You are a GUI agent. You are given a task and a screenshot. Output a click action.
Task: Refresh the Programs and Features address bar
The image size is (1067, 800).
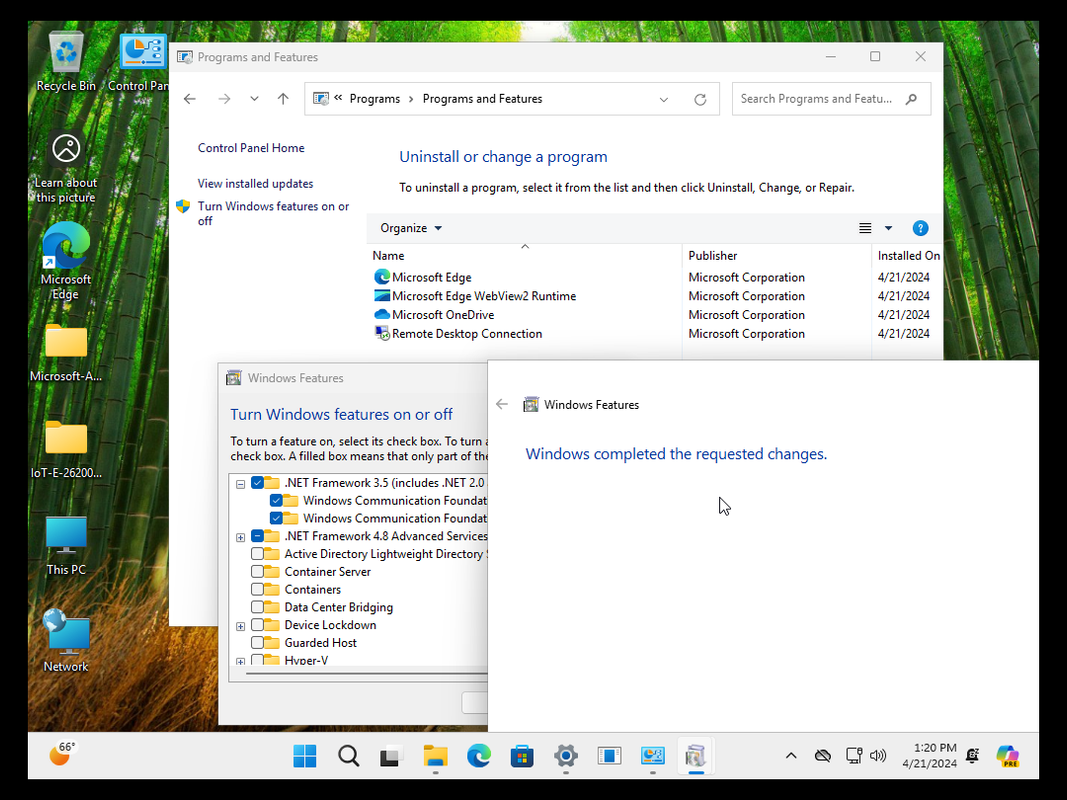tap(700, 99)
